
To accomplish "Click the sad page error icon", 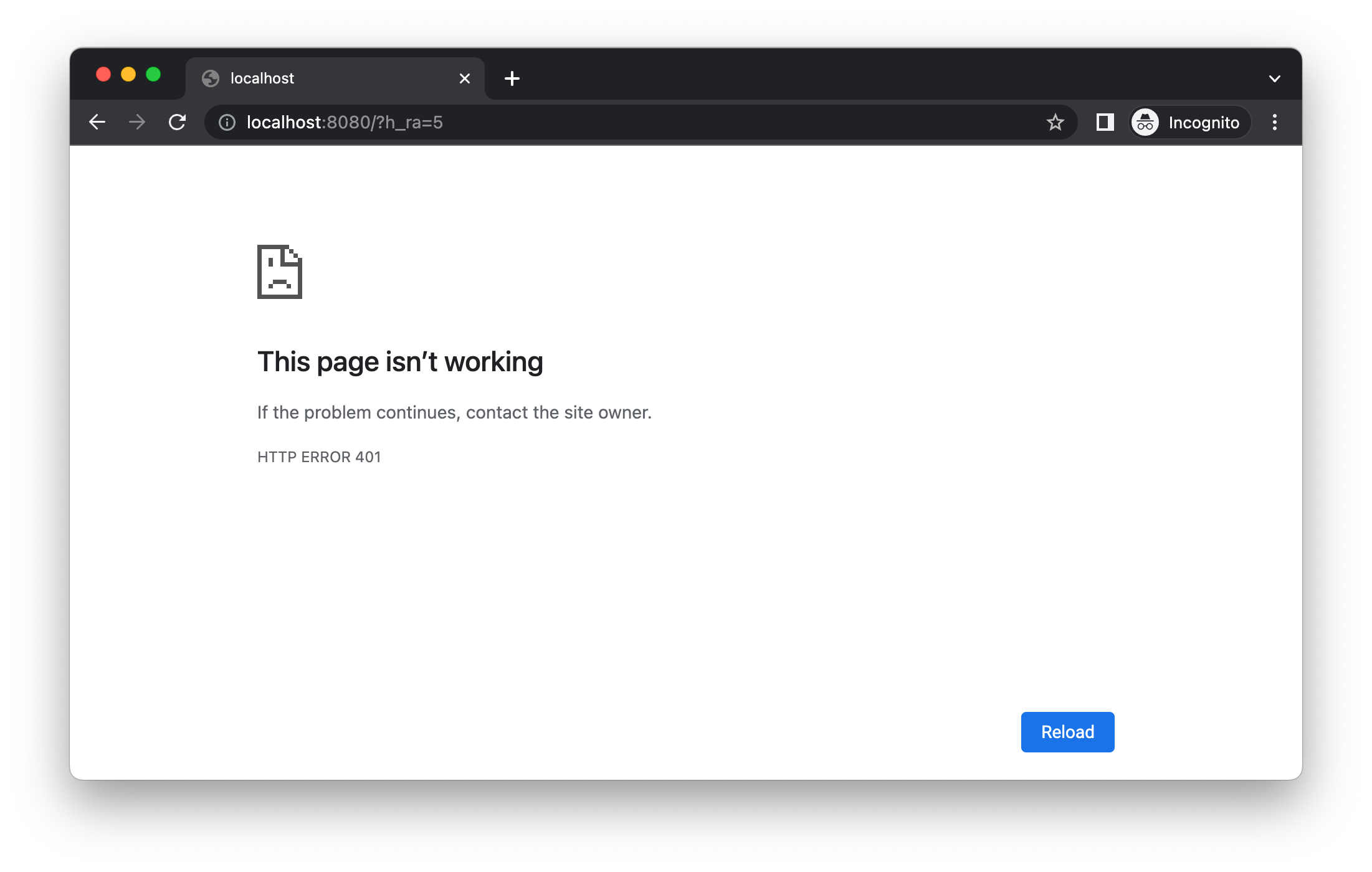I will (280, 272).
